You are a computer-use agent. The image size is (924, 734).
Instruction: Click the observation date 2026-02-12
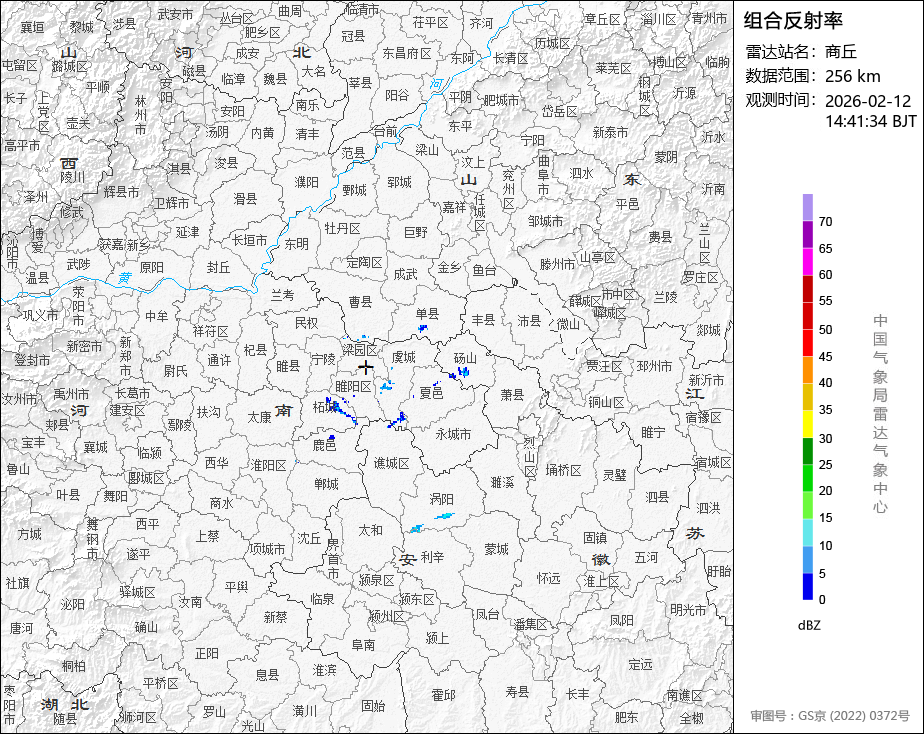[x=867, y=101]
